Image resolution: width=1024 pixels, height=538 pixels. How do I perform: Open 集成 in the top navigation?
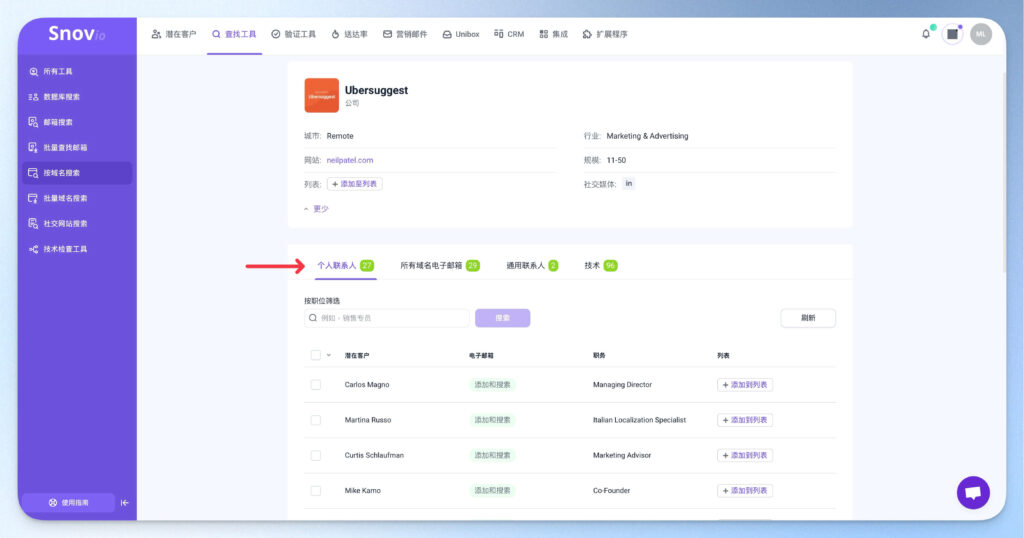[x=553, y=34]
